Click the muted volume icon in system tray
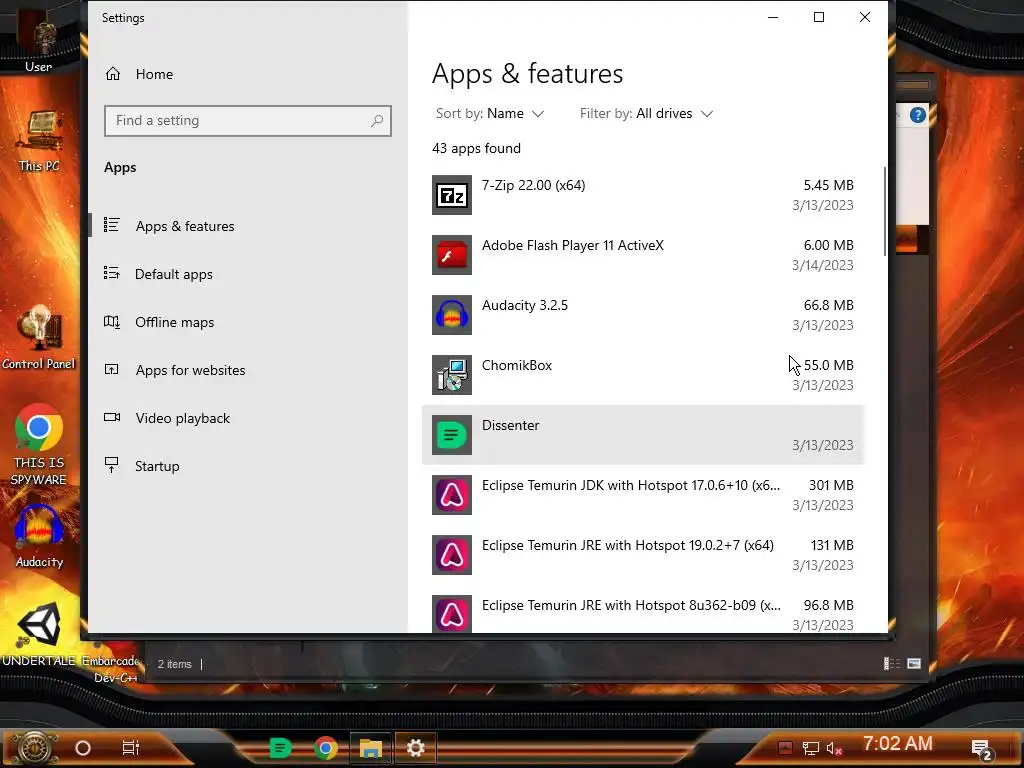Image resolution: width=1024 pixels, height=768 pixels. (x=834, y=748)
